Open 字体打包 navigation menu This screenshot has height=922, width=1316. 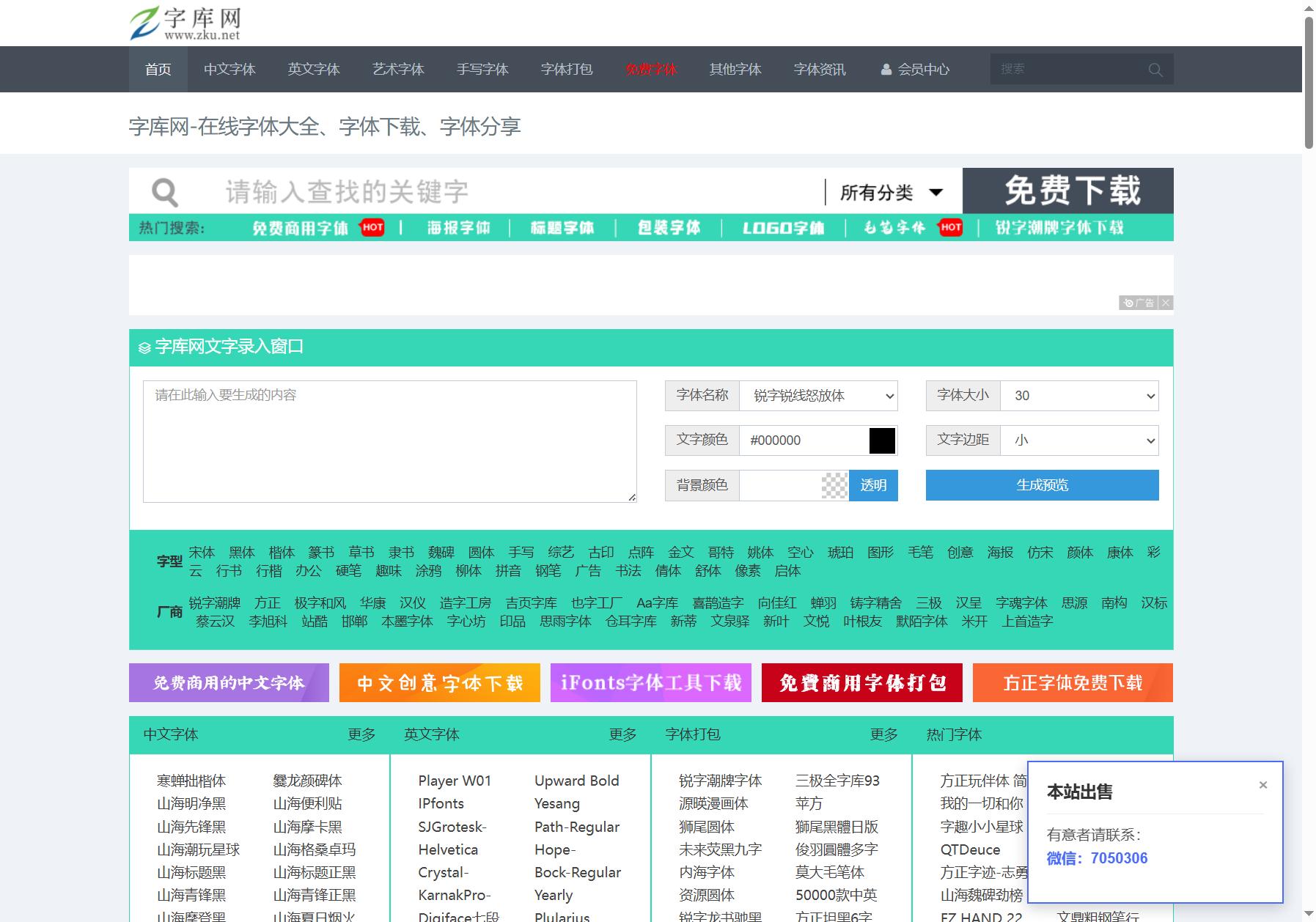pos(567,70)
